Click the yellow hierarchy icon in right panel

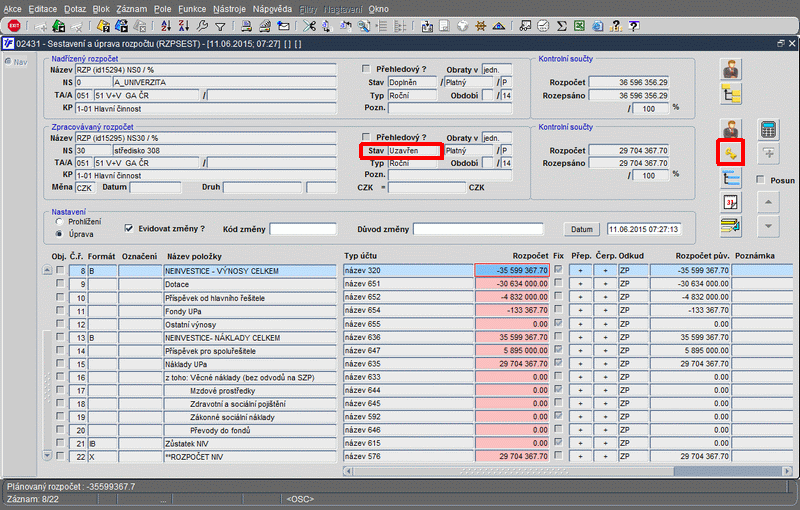[731, 94]
